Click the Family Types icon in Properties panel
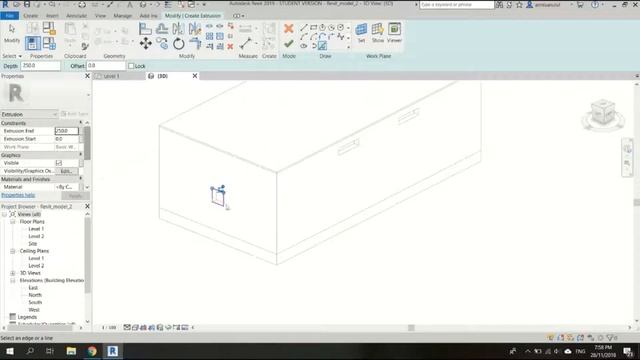 click(49, 43)
